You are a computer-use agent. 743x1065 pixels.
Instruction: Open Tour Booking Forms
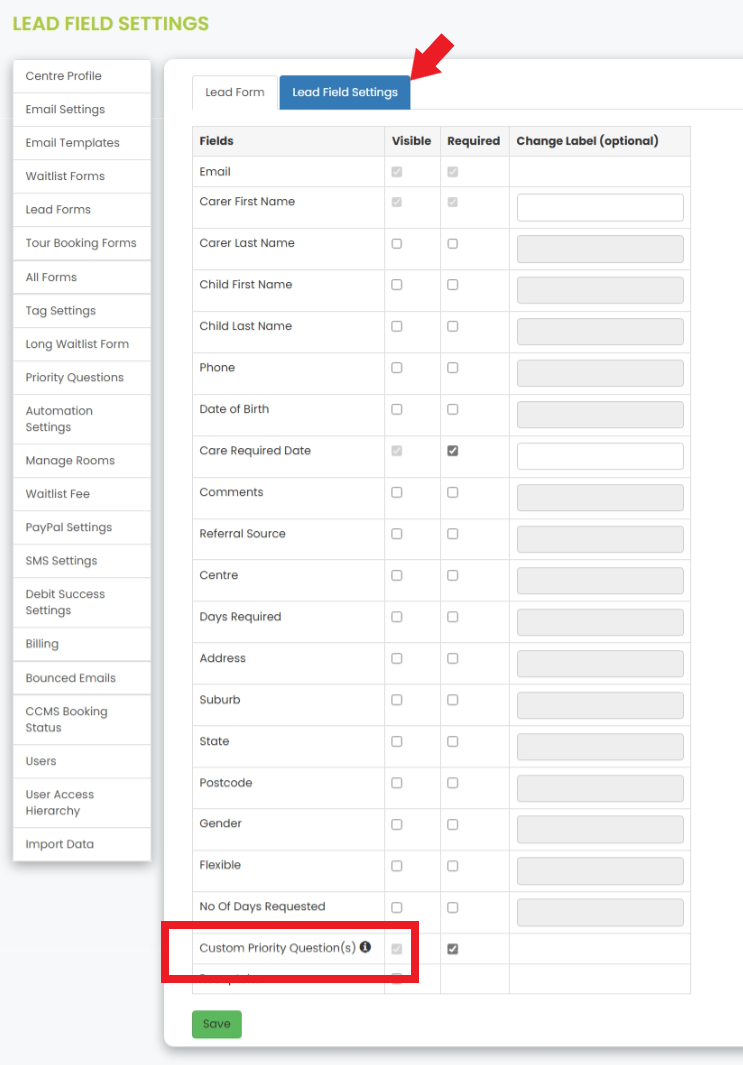coord(81,242)
